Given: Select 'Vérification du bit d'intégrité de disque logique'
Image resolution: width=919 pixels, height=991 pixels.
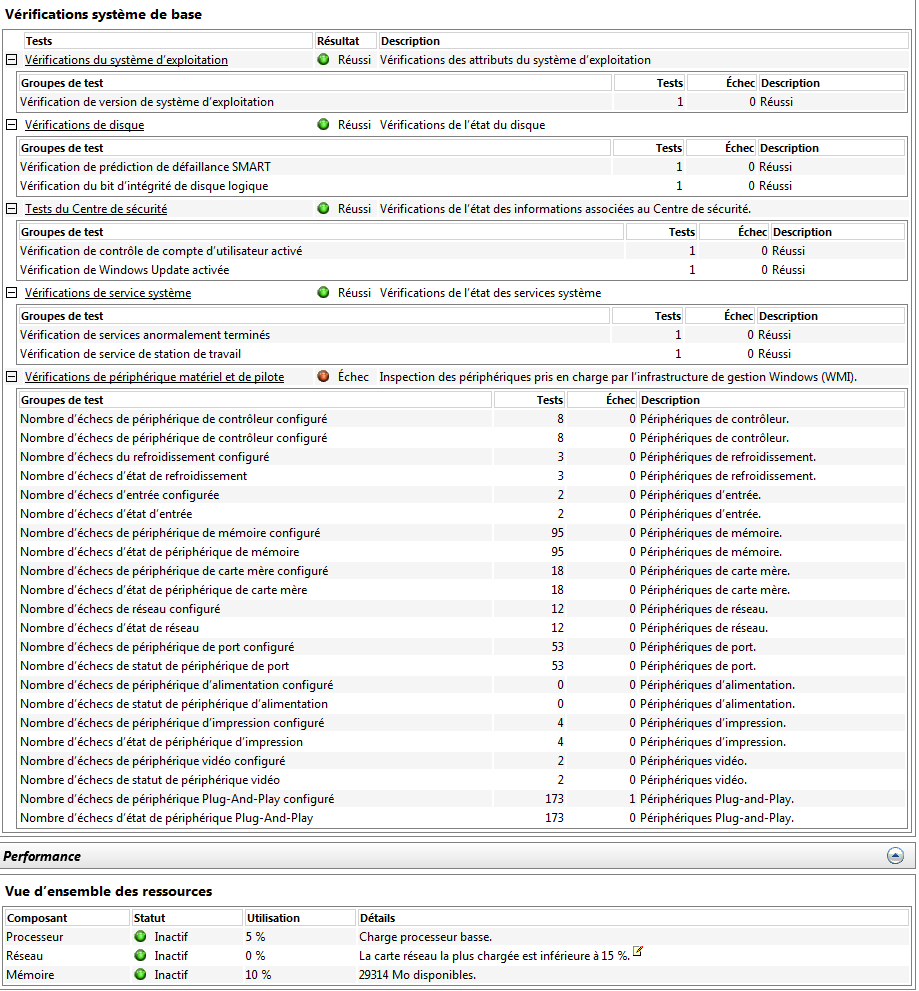Looking at the screenshot, I should coord(462,186).
